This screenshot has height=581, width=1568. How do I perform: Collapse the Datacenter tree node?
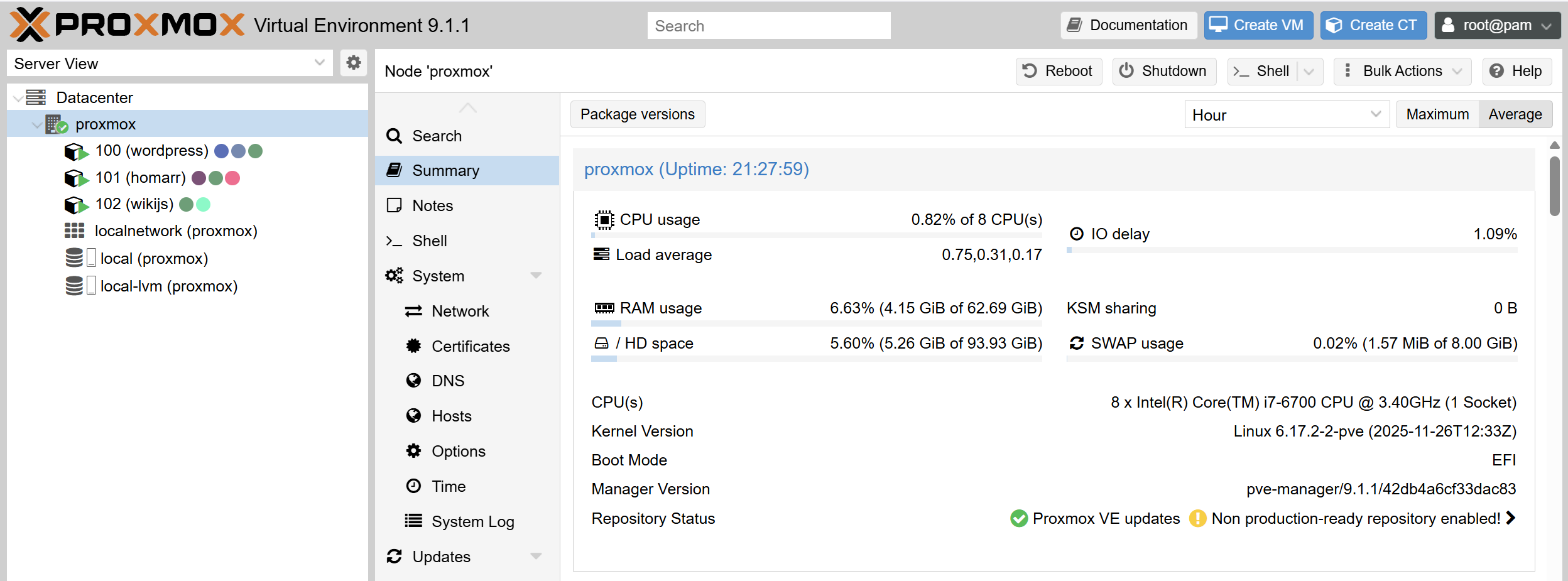click(18, 97)
